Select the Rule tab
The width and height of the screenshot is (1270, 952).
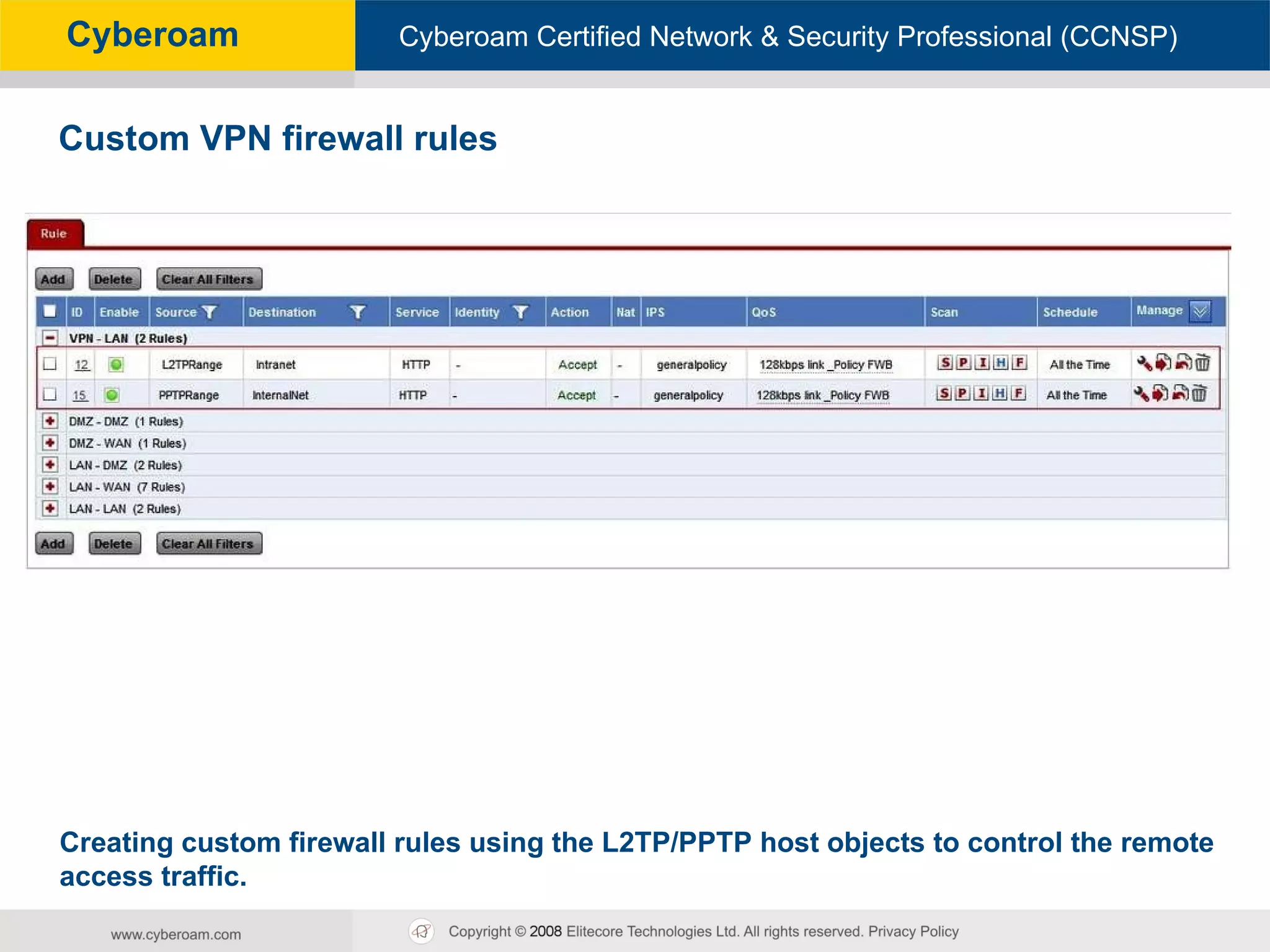(x=55, y=234)
